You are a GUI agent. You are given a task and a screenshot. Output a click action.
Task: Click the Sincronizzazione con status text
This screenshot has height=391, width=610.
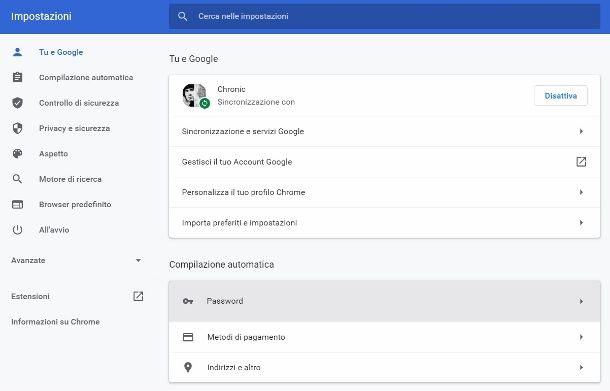(x=256, y=102)
